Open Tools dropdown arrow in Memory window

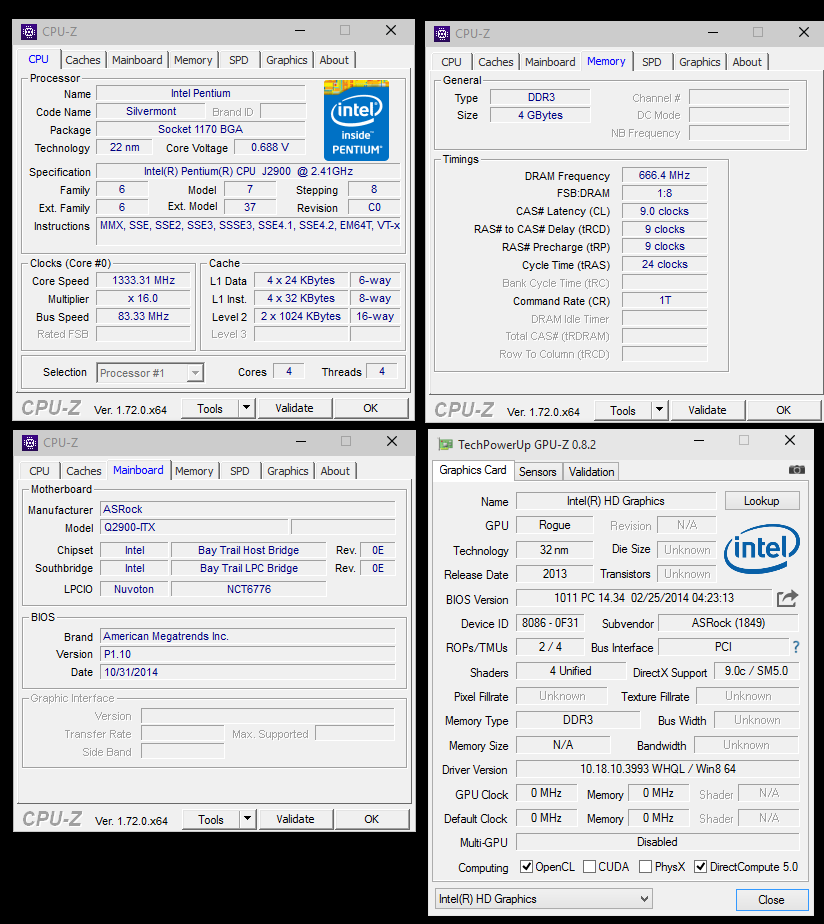[x=659, y=410]
